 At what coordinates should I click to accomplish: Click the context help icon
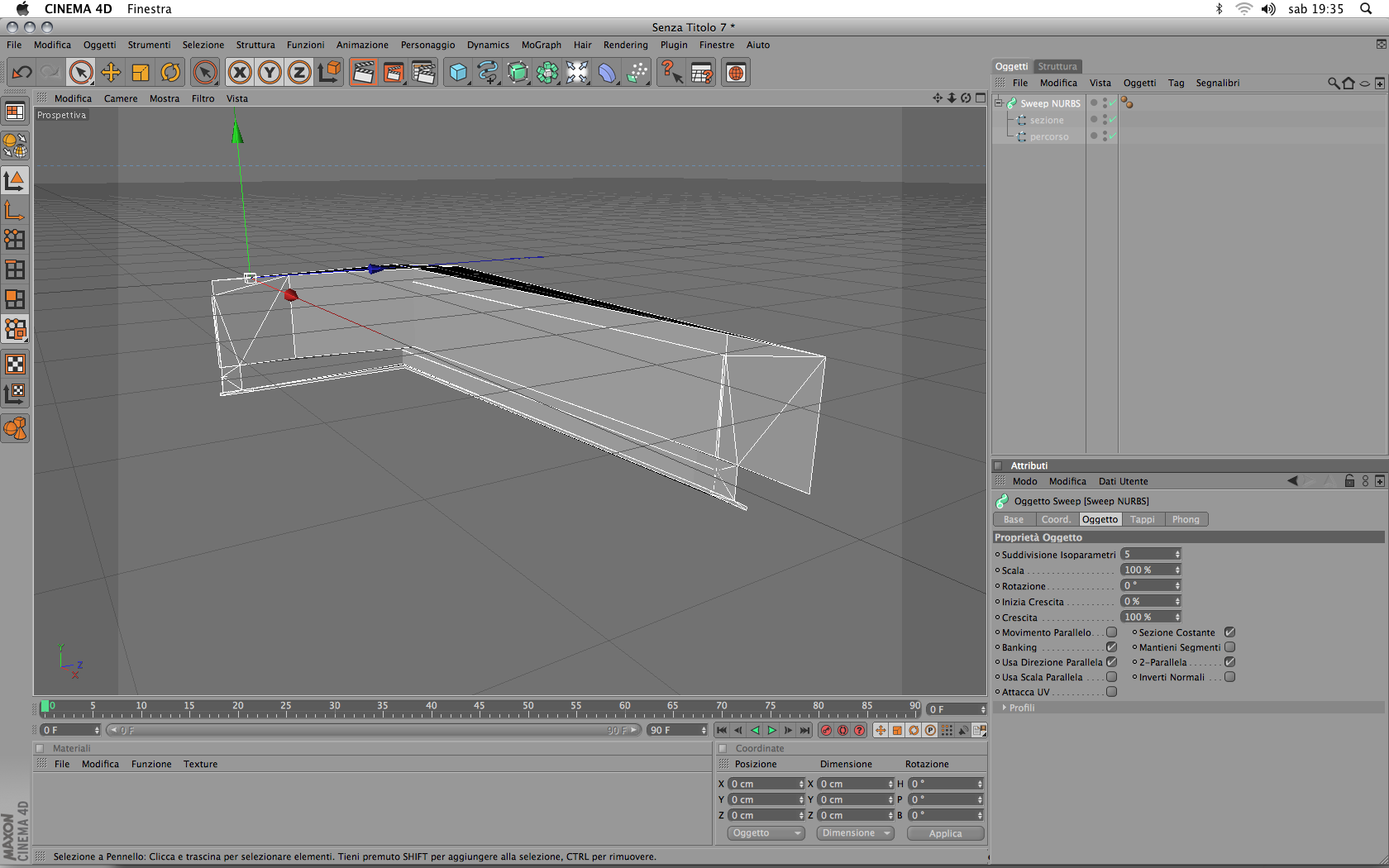(x=671, y=73)
